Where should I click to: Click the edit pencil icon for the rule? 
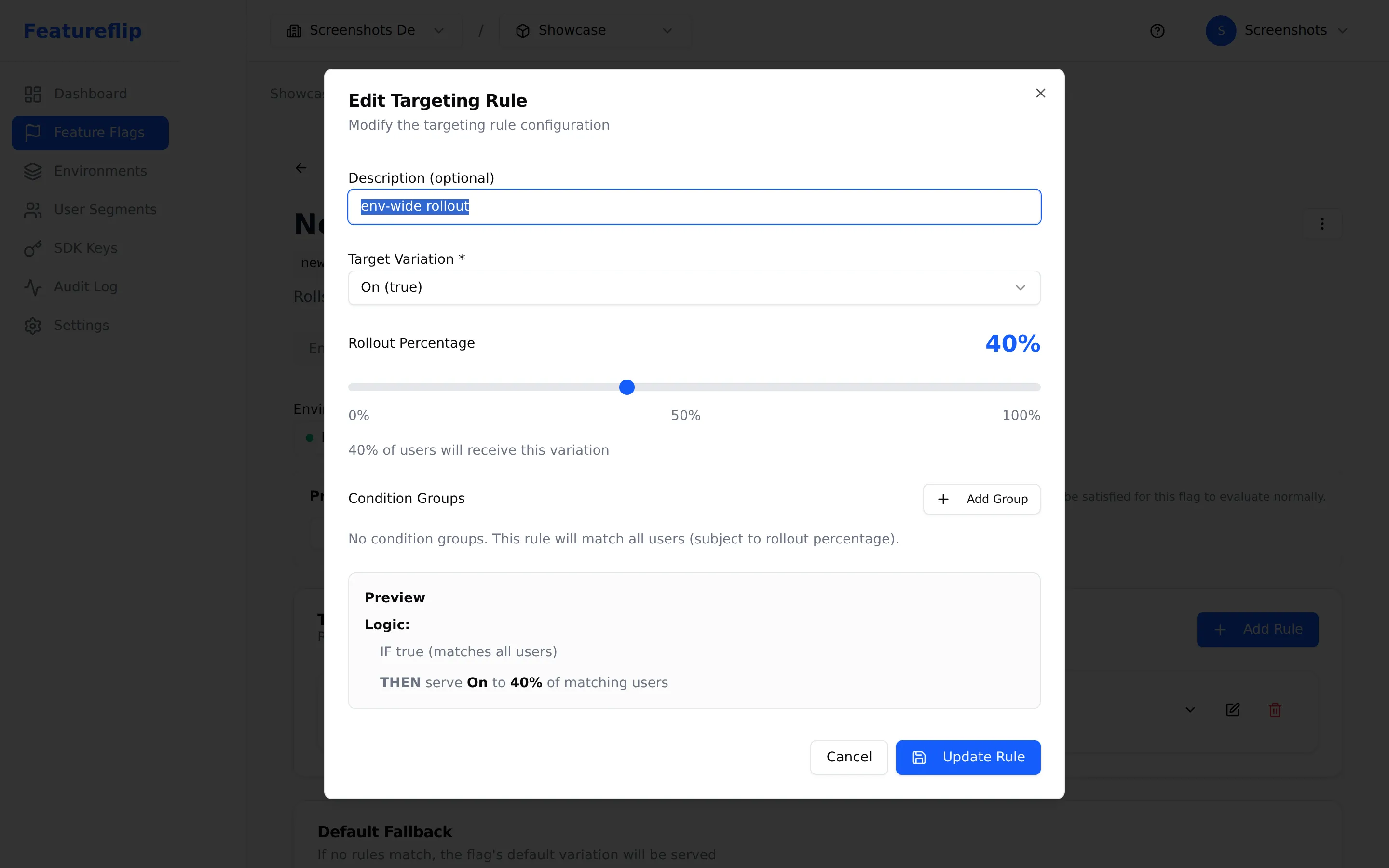1232,710
